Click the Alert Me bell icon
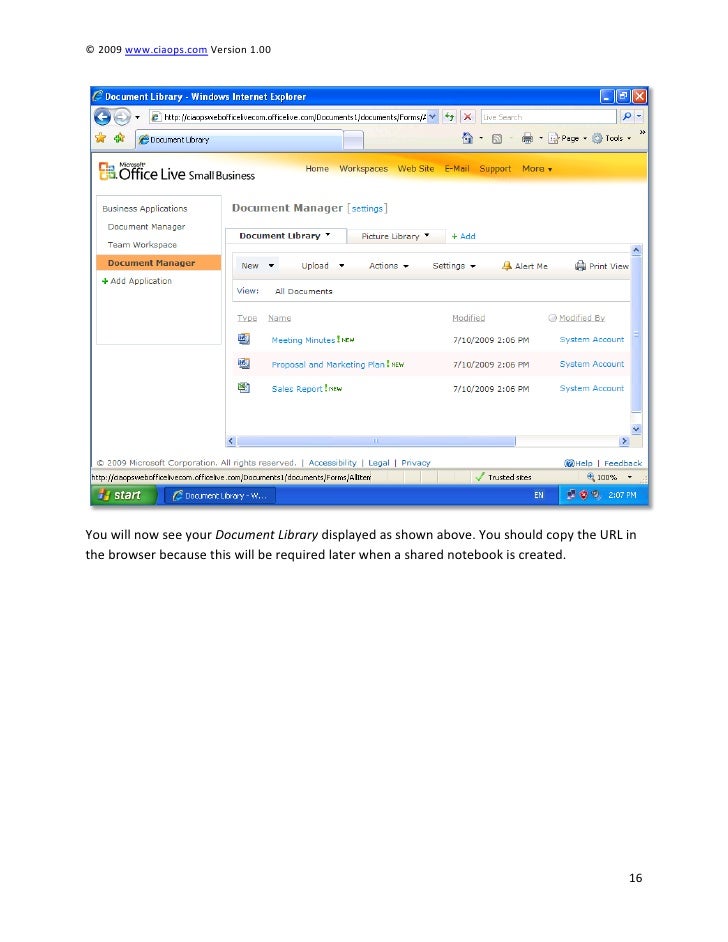The height and width of the screenshot is (942, 728). pyautogui.click(x=506, y=266)
